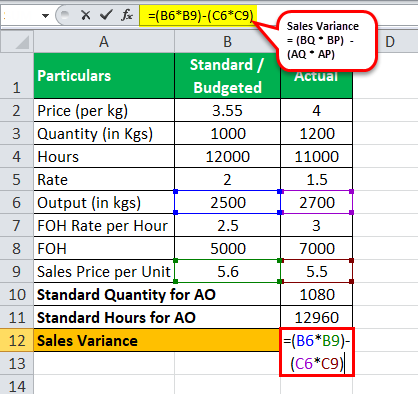Select row 12 header
This screenshot has width=418, height=394.
(17, 340)
